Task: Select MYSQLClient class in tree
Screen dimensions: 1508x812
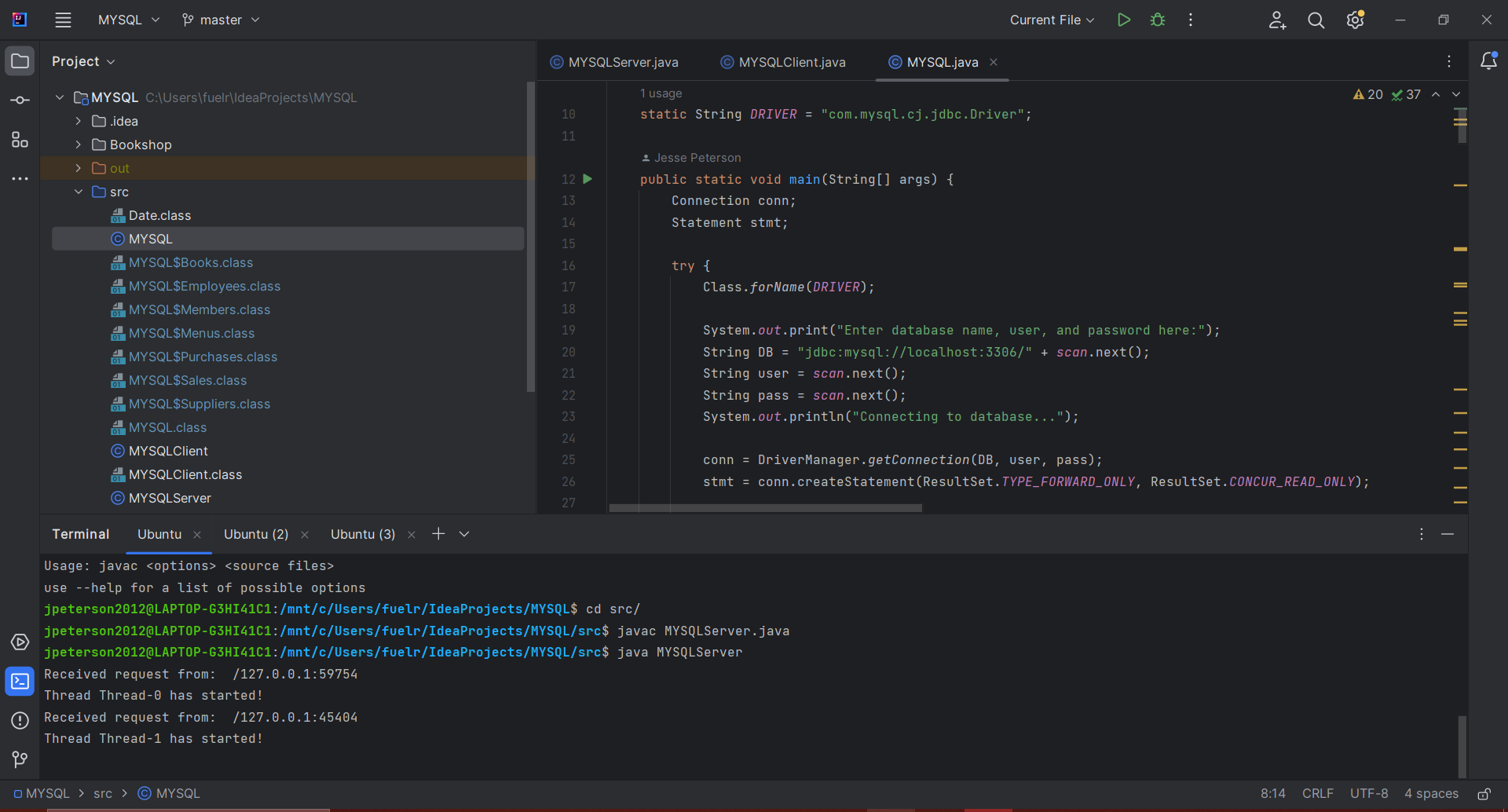Action: pyautogui.click(x=168, y=451)
